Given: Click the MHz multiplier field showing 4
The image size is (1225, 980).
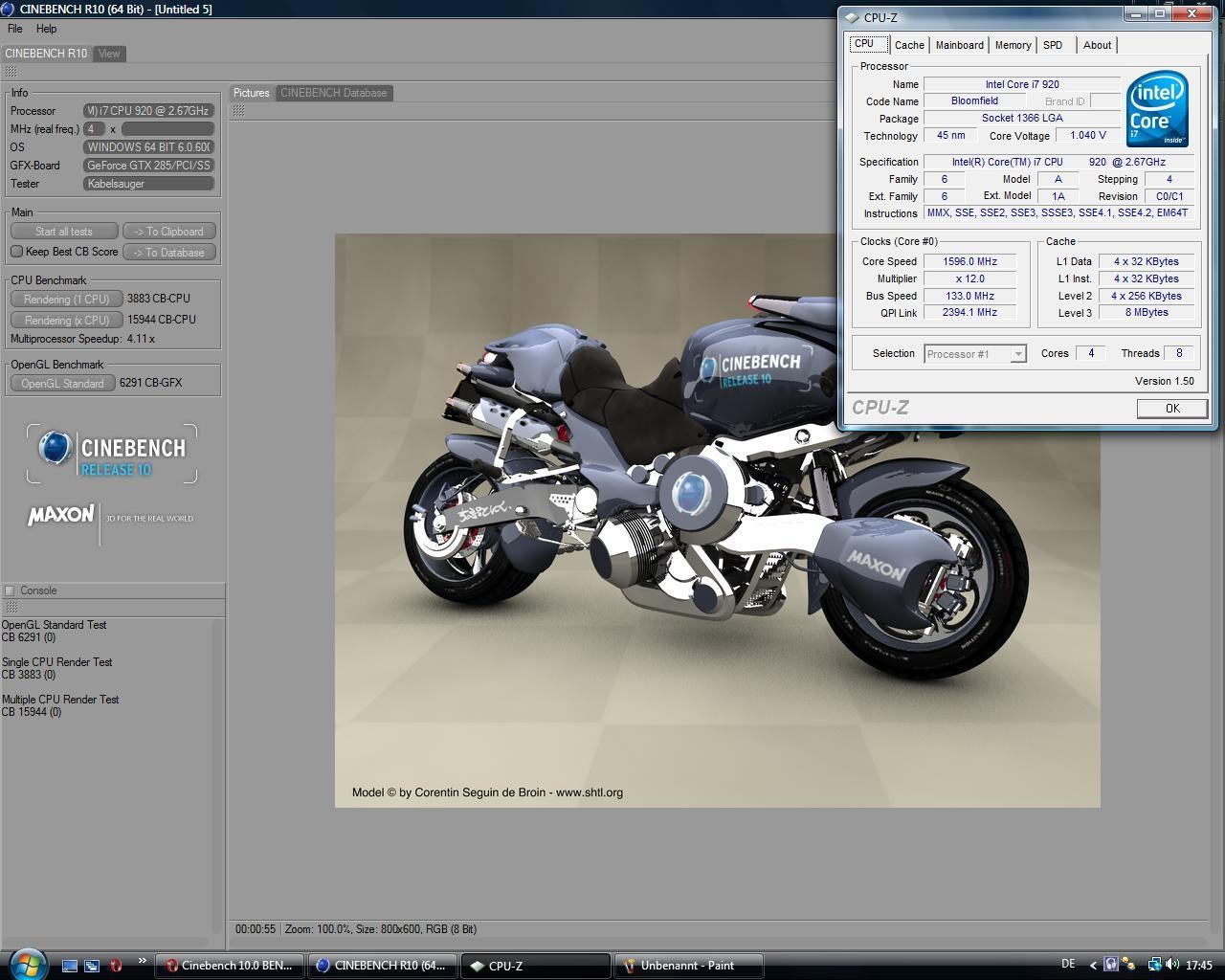Looking at the screenshot, I should click(94, 128).
